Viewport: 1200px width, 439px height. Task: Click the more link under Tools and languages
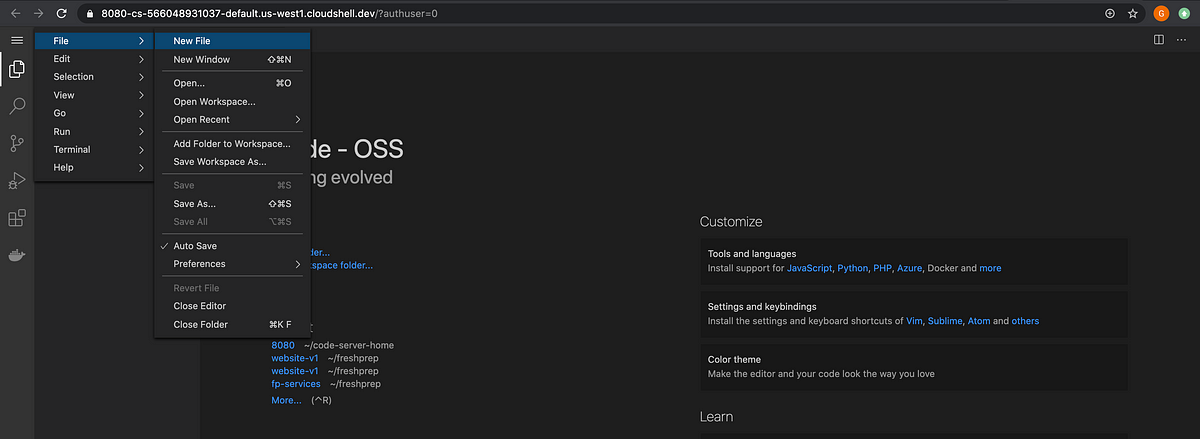(990, 268)
